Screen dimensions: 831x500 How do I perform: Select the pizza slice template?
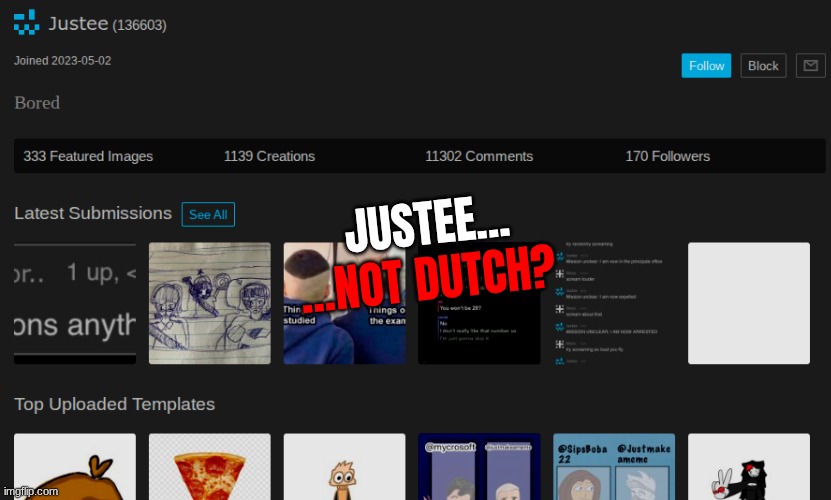click(209, 467)
